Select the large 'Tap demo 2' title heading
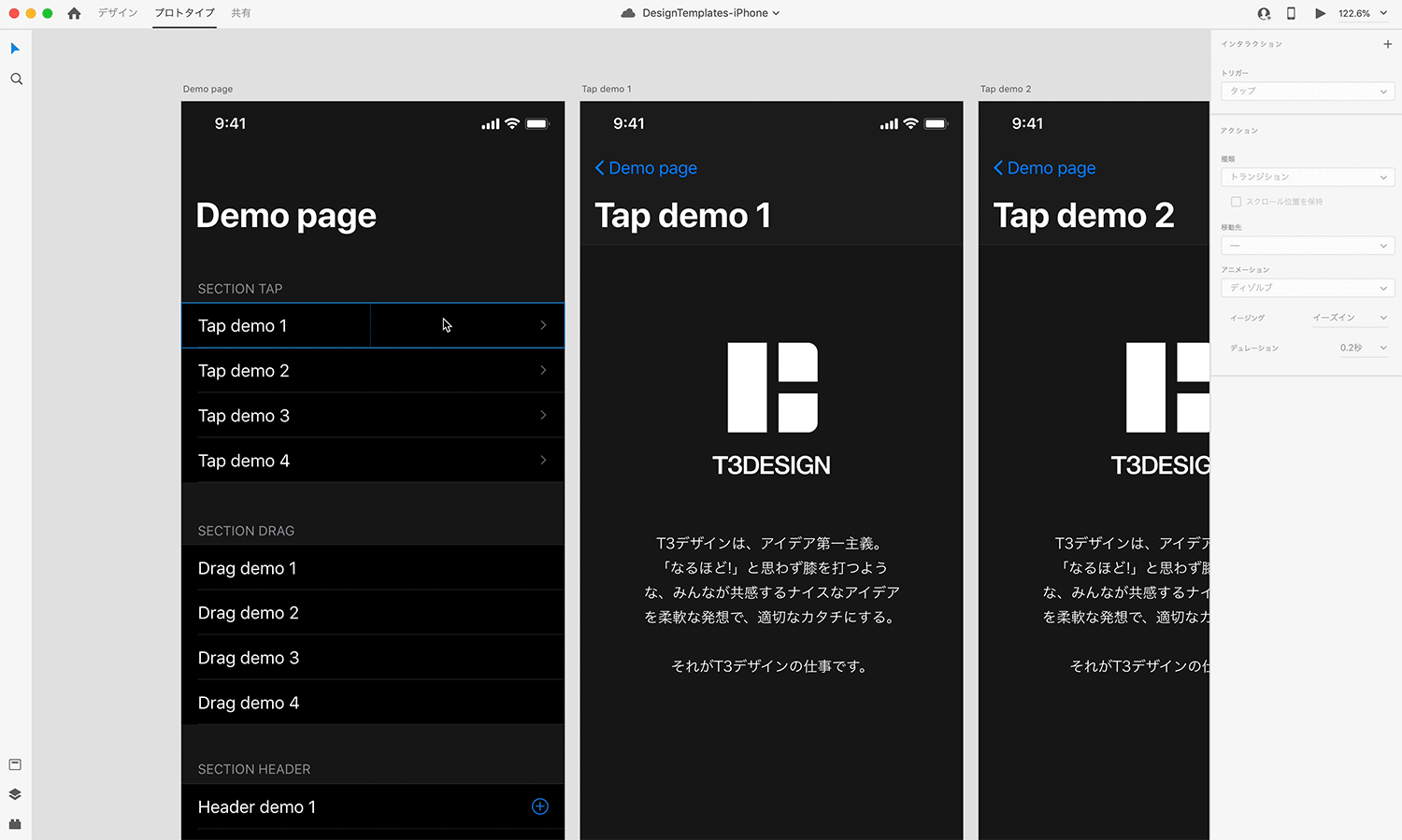The image size is (1402, 840). pyautogui.click(x=1084, y=216)
